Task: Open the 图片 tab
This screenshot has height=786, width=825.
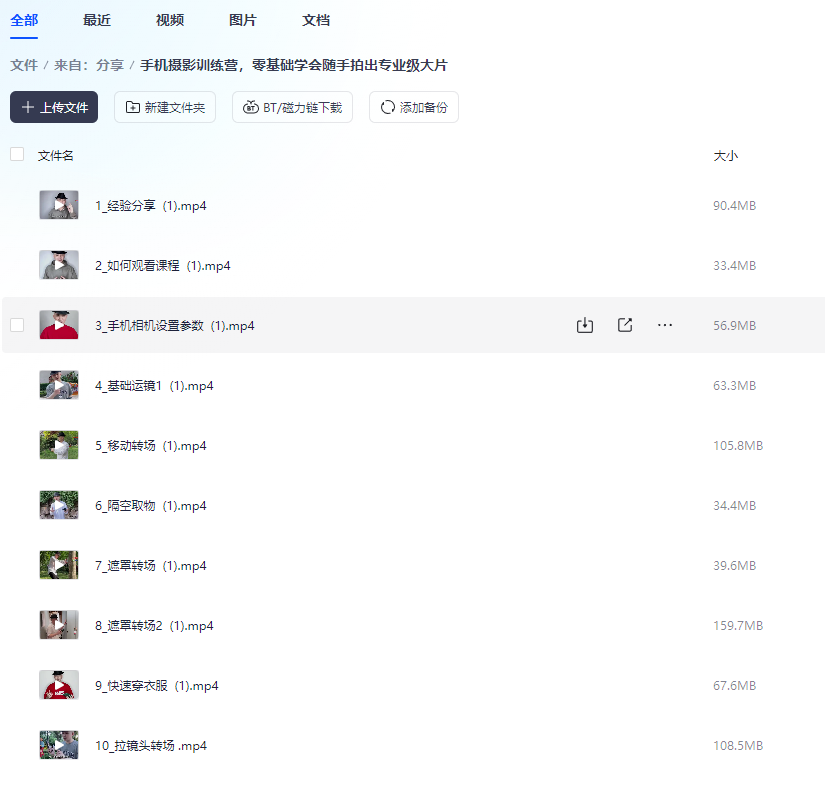Action: tap(243, 20)
